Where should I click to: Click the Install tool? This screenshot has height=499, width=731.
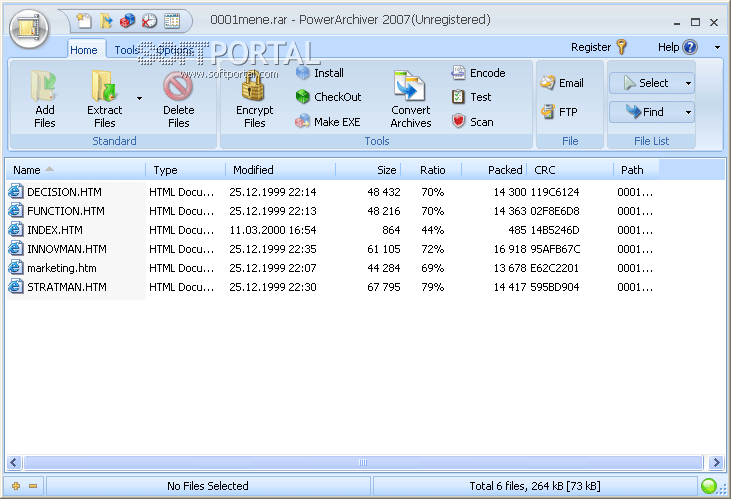point(320,73)
